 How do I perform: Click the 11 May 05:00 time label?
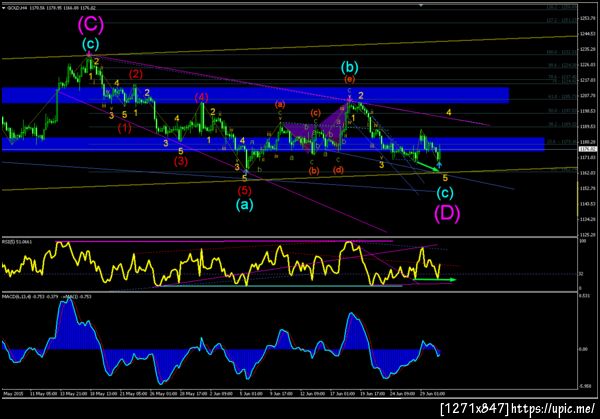coord(43,393)
